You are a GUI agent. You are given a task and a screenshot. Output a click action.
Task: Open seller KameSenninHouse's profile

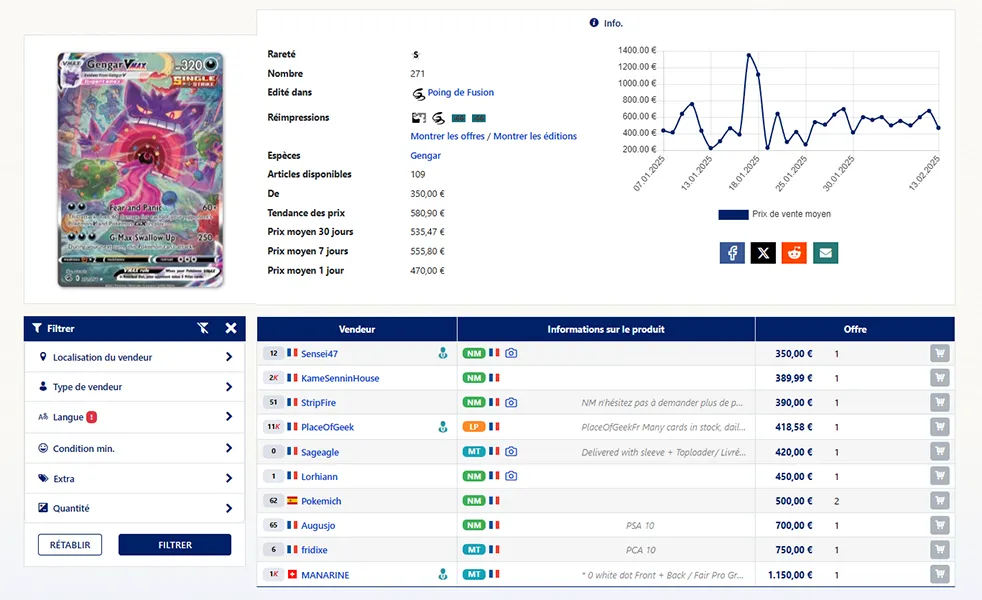[340, 378]
